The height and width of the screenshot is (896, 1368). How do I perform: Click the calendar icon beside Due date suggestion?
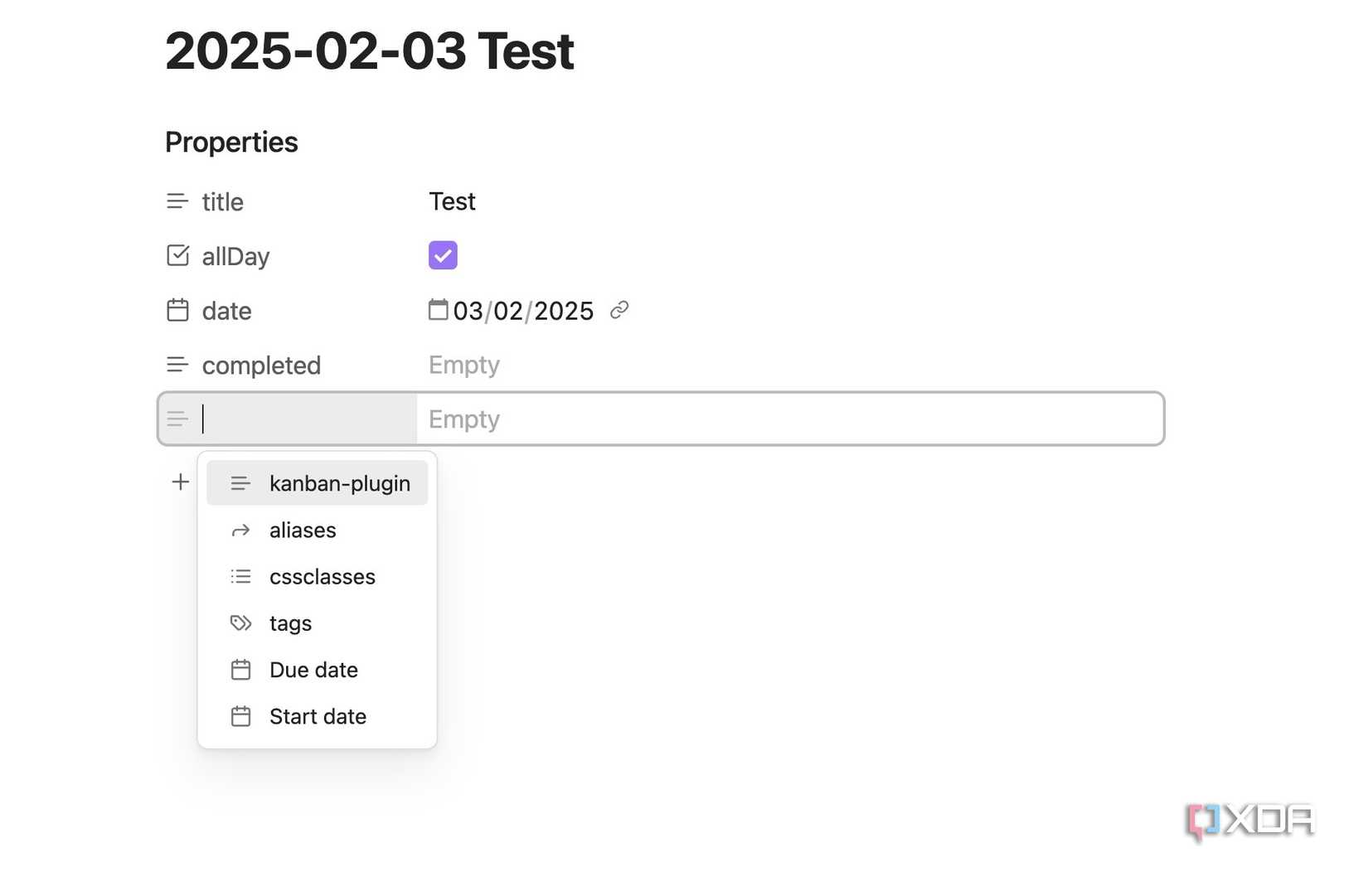(240, 669)
